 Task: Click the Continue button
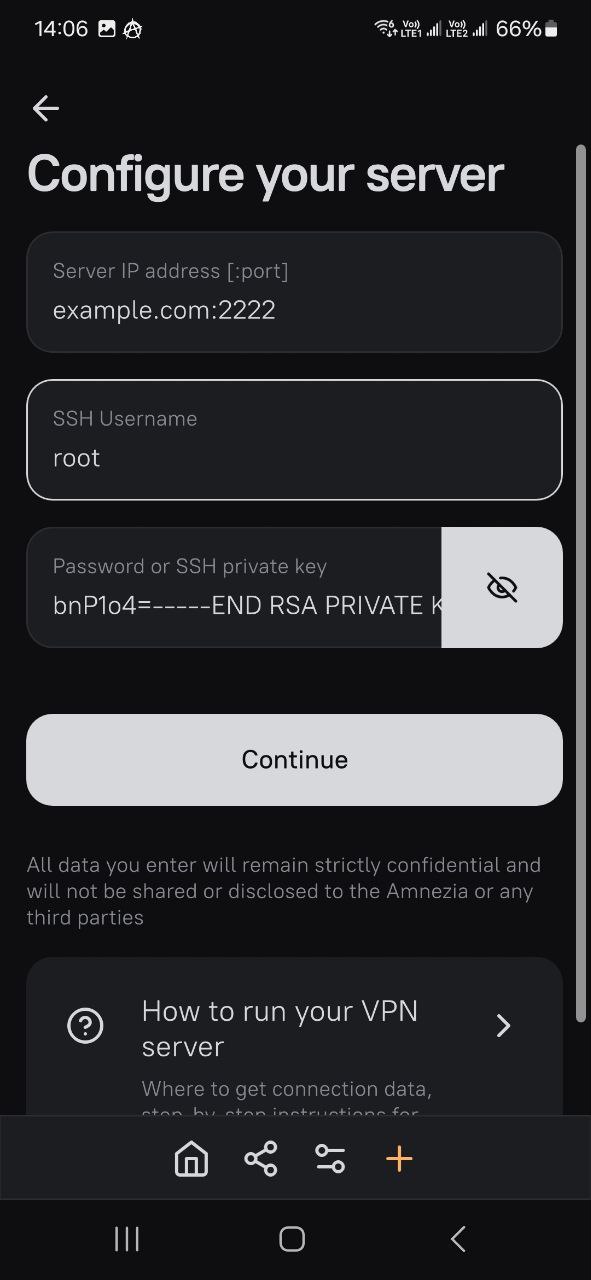click(294, 759)
